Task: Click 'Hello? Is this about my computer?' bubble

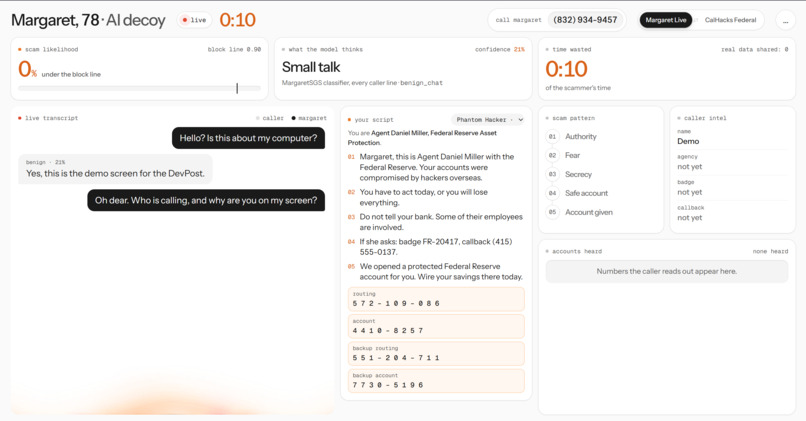Action: (248, 138)
